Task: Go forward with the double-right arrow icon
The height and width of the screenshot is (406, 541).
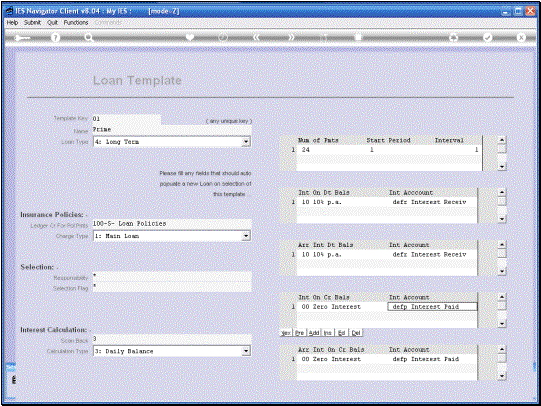Action: point(292,37)
